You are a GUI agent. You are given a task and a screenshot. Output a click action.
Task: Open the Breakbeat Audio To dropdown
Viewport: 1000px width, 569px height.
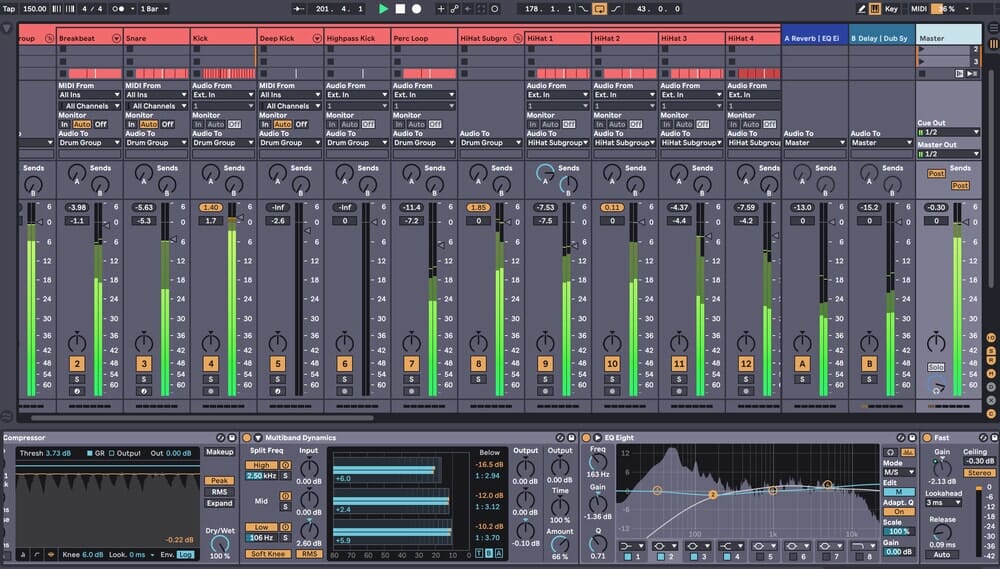tap(88, 143)
